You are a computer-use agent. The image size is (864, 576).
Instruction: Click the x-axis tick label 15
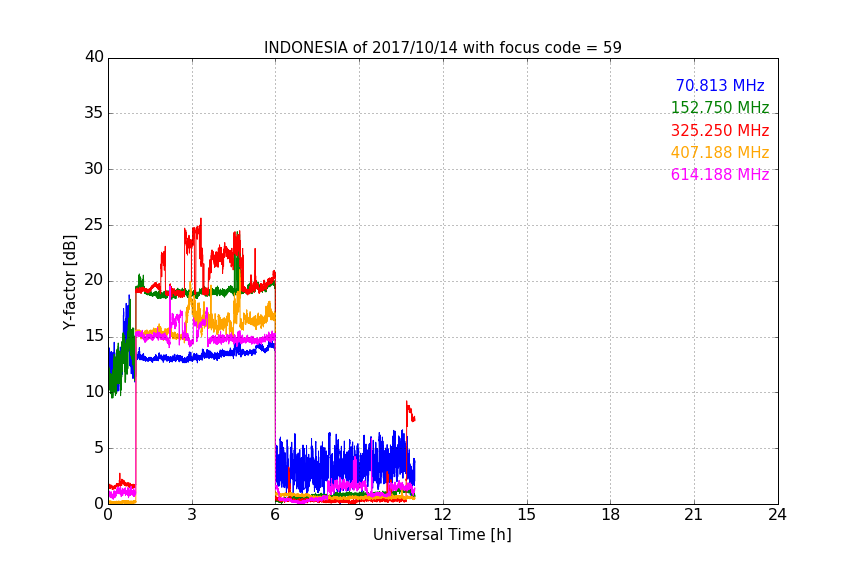point(526,514)
